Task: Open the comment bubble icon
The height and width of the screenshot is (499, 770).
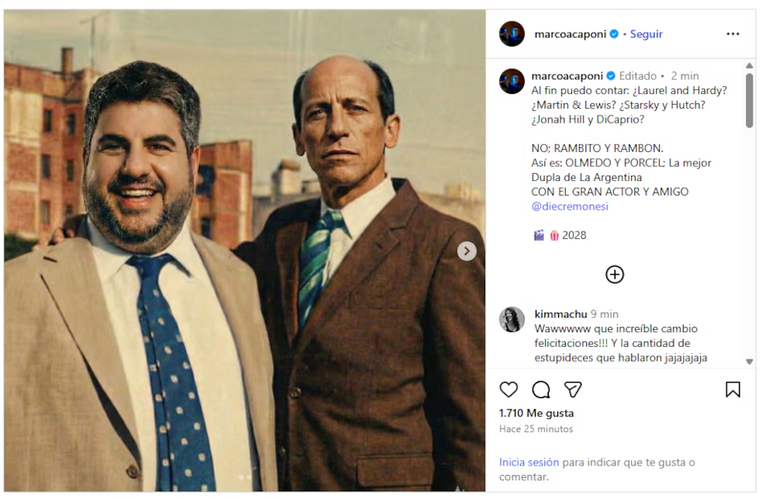Action: 541,389
